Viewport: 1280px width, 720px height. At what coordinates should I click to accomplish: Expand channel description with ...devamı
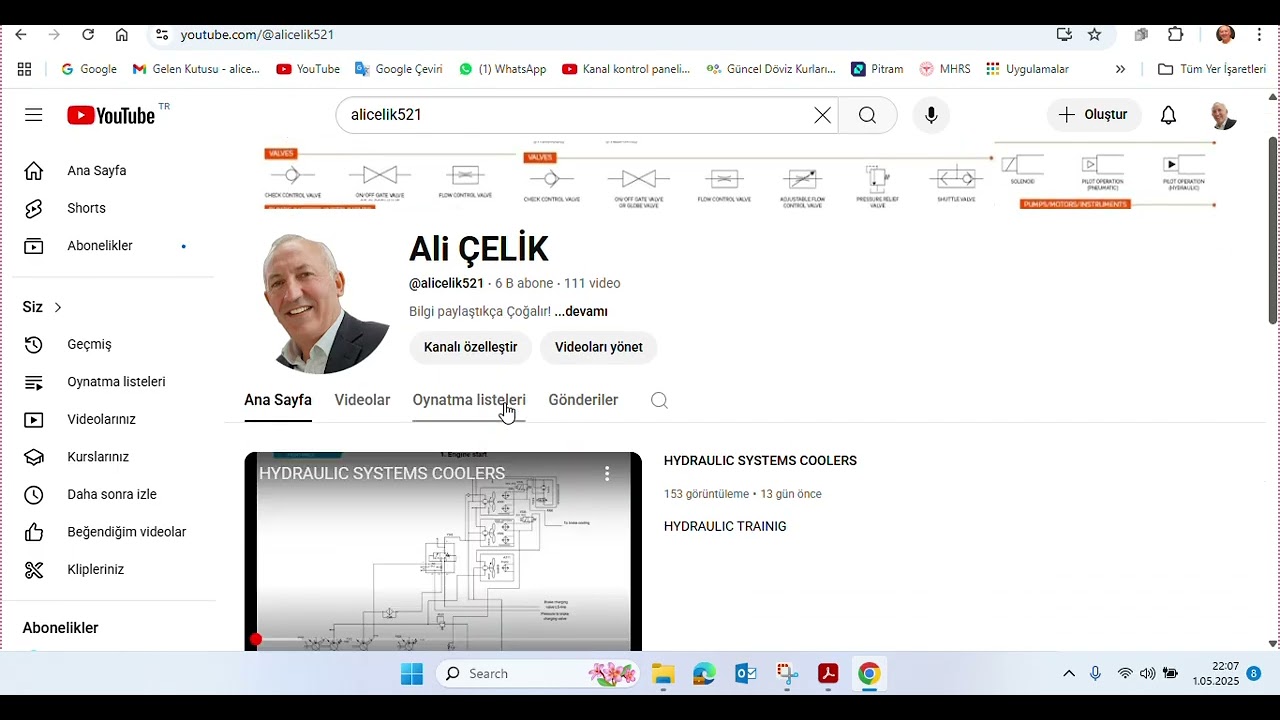581,312
